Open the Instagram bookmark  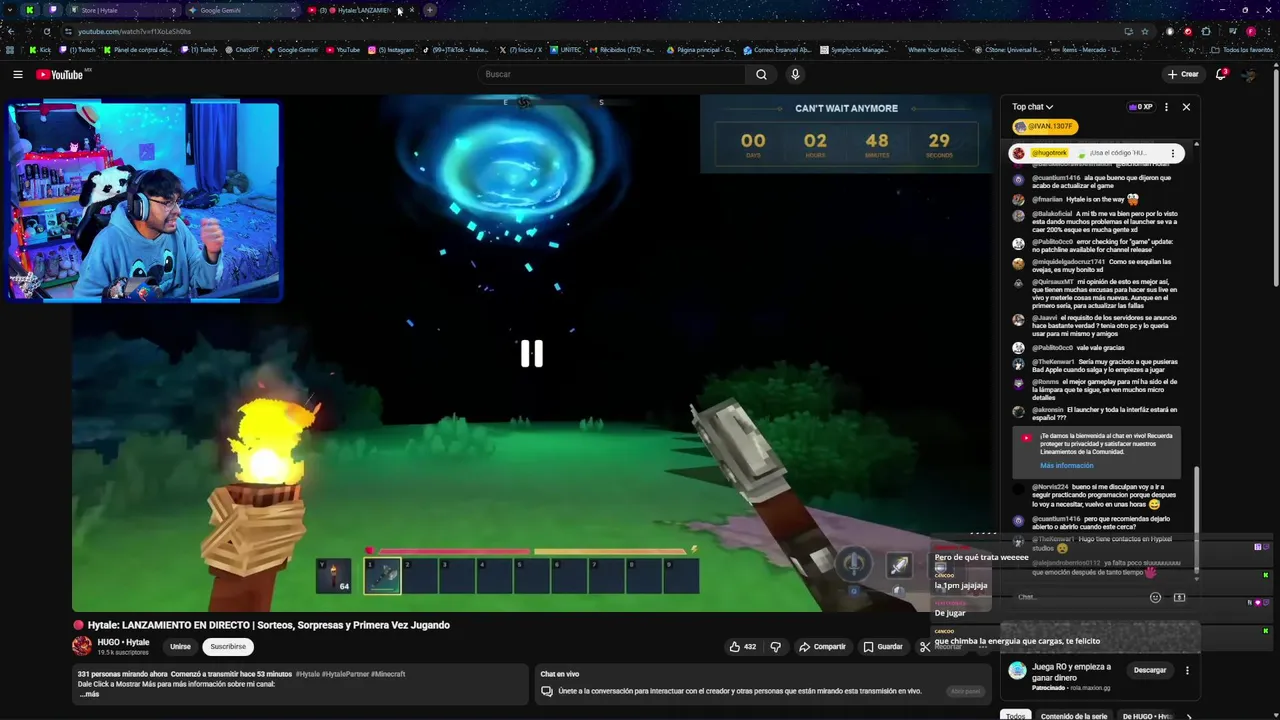click(x=391, y=49)
